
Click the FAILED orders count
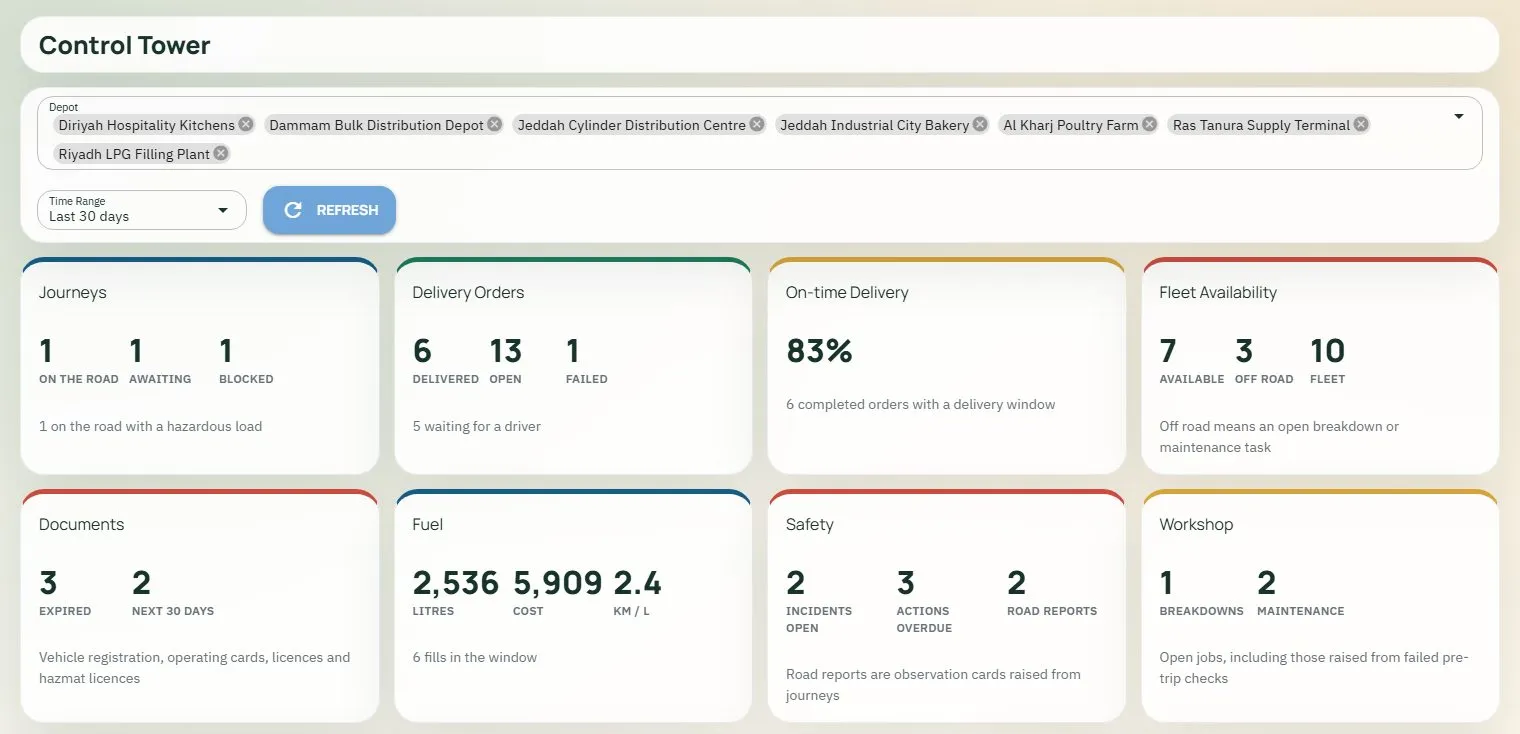[x=573, y=351]
